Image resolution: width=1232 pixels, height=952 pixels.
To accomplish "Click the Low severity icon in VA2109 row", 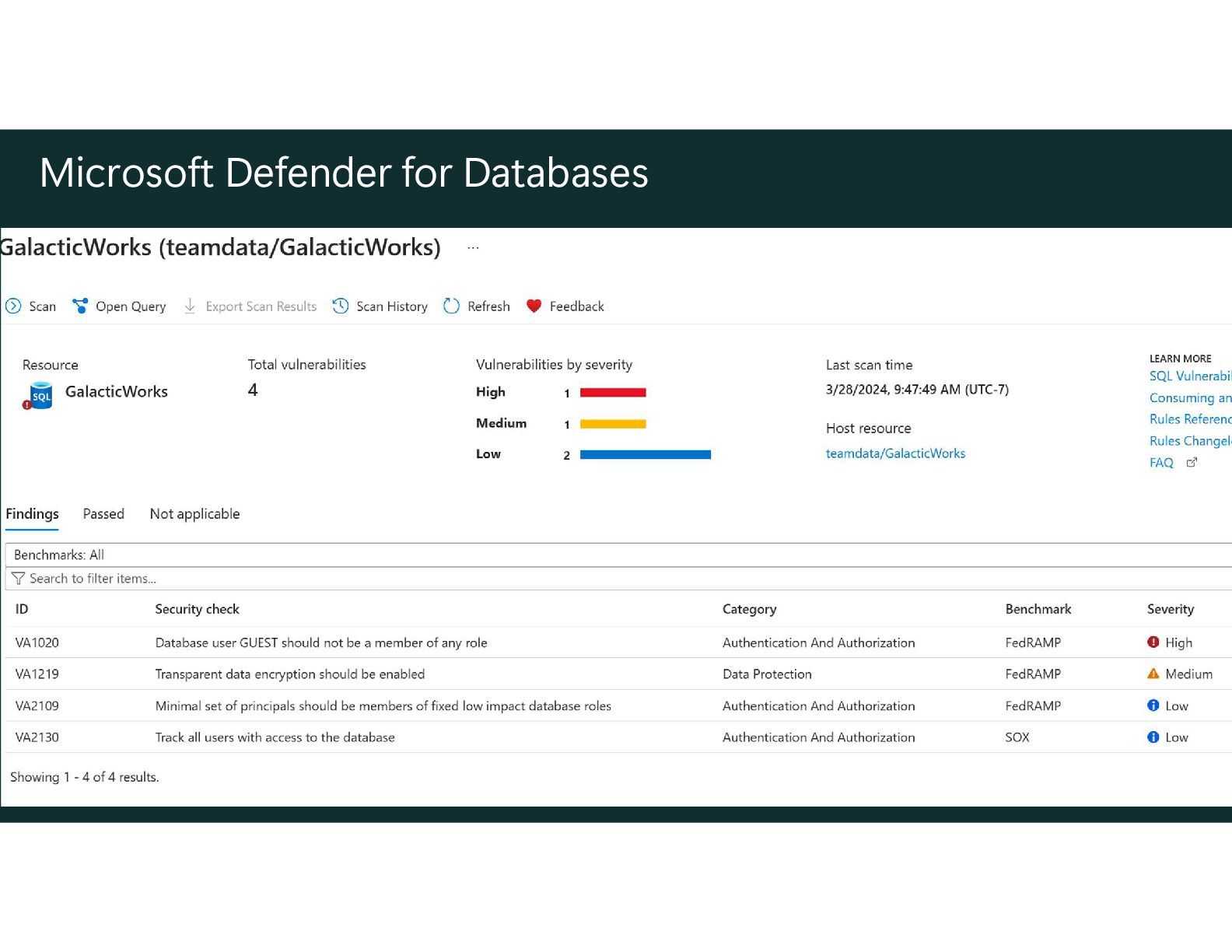I will tap(1153, 705).
